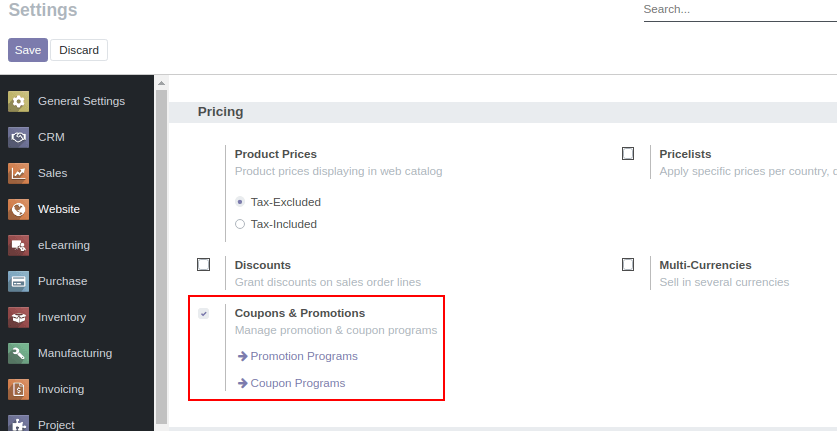Discard the settings changes
838x432 pixels.
[79, 50]
